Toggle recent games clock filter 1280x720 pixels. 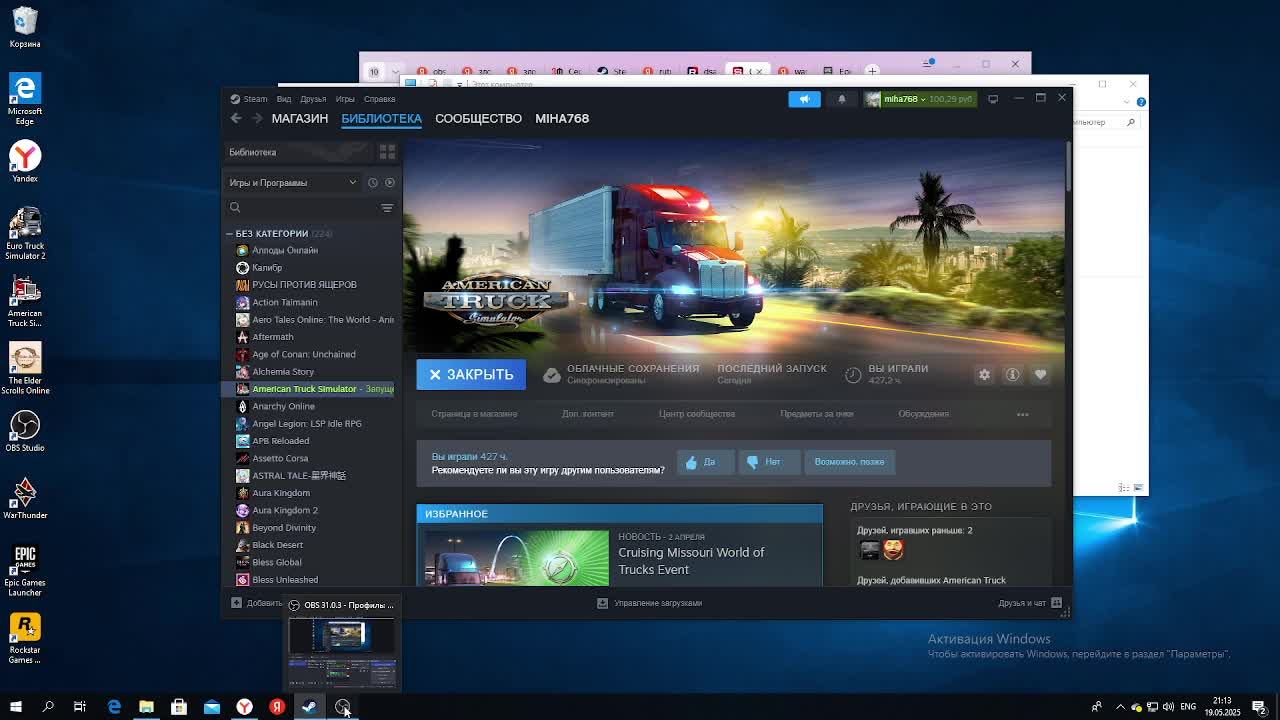(x=372, y=183)
